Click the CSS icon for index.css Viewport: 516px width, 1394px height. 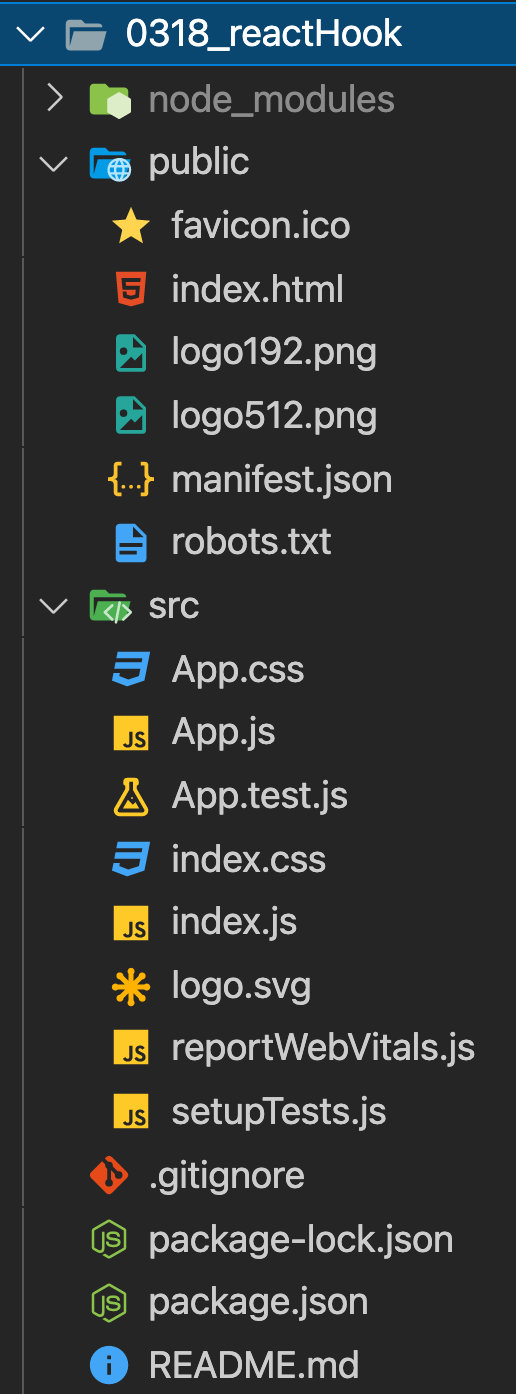tap(131, 859)
